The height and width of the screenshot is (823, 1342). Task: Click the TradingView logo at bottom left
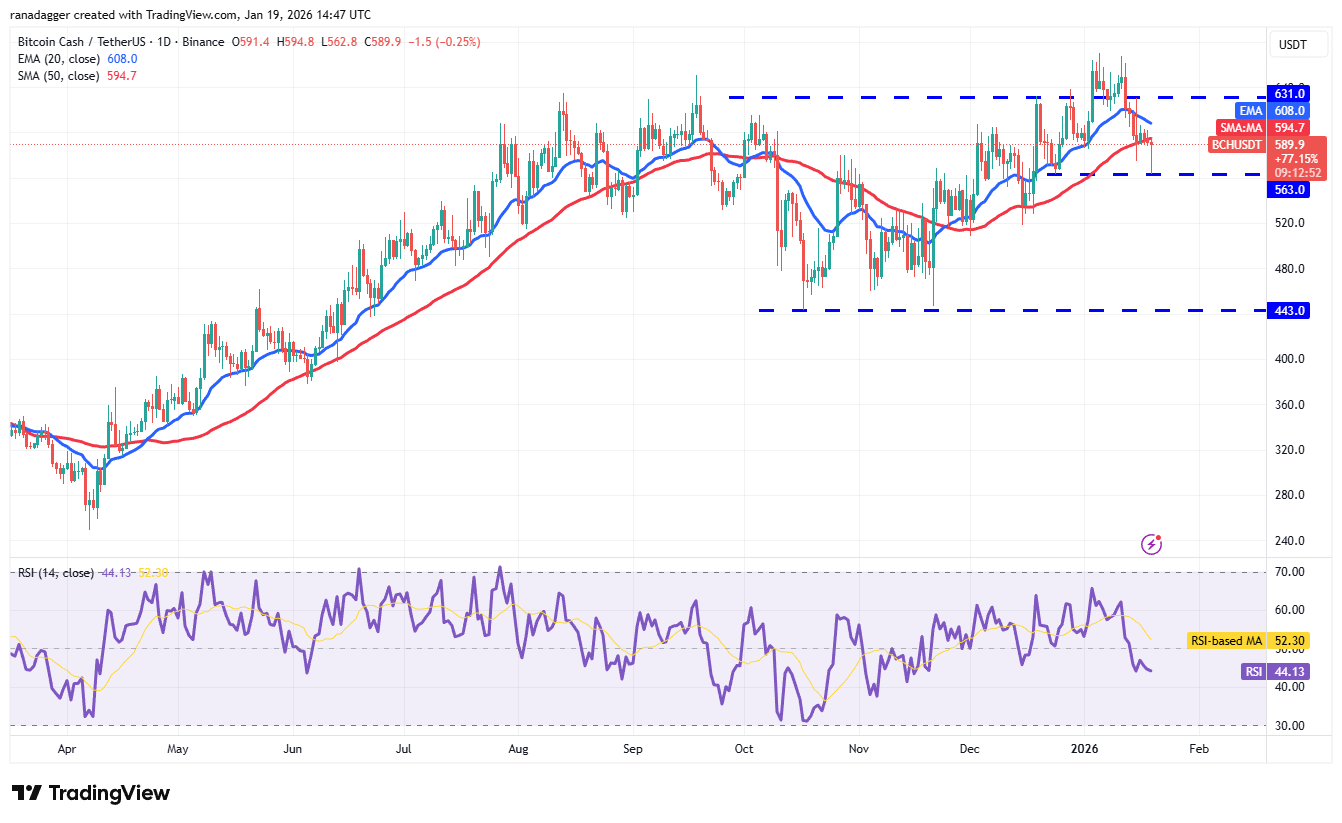tap(91, 793)
